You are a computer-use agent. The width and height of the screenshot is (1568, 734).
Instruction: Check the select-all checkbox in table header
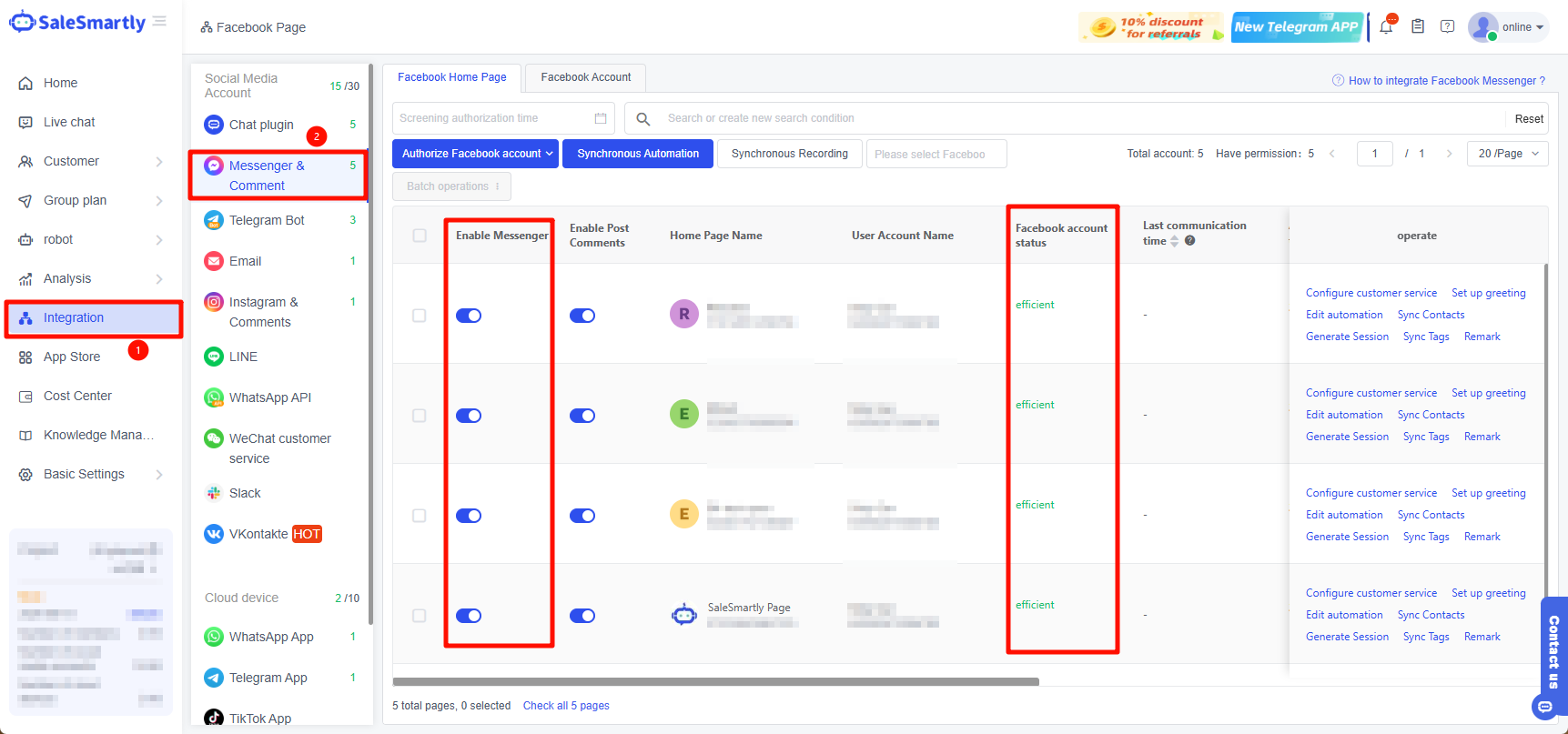pos(420,236)
